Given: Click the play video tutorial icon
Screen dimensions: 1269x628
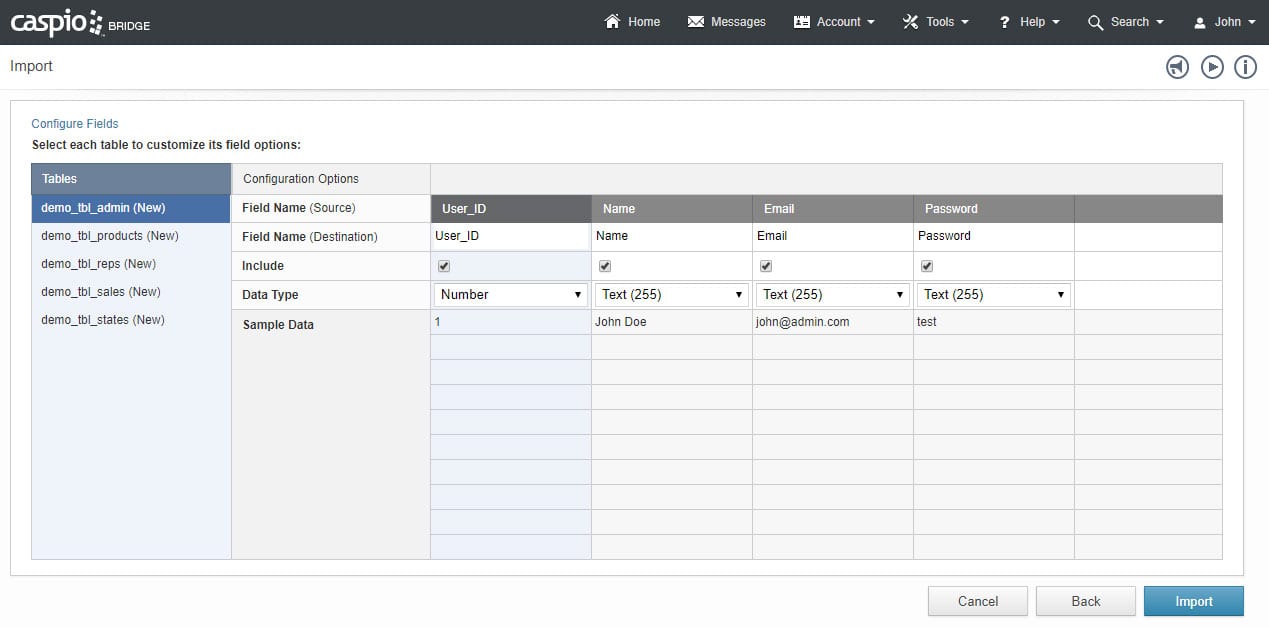Looking at the screenshot, I should [1212, 67].
